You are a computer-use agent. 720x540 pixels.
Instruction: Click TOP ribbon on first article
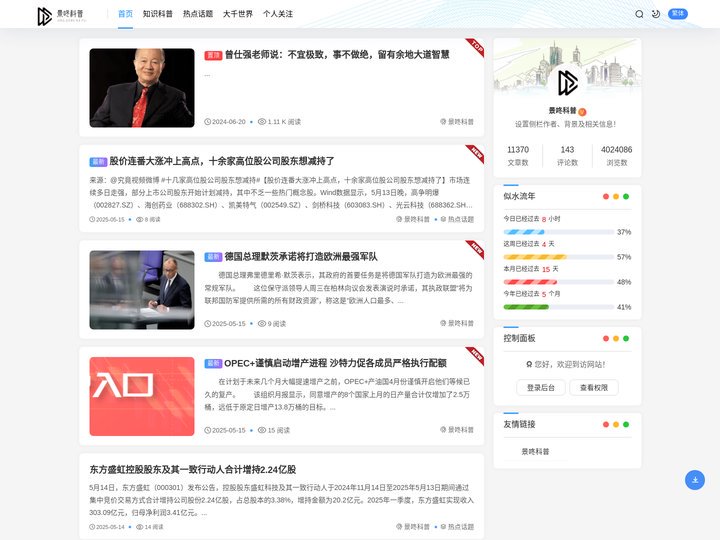click(476, 47)
